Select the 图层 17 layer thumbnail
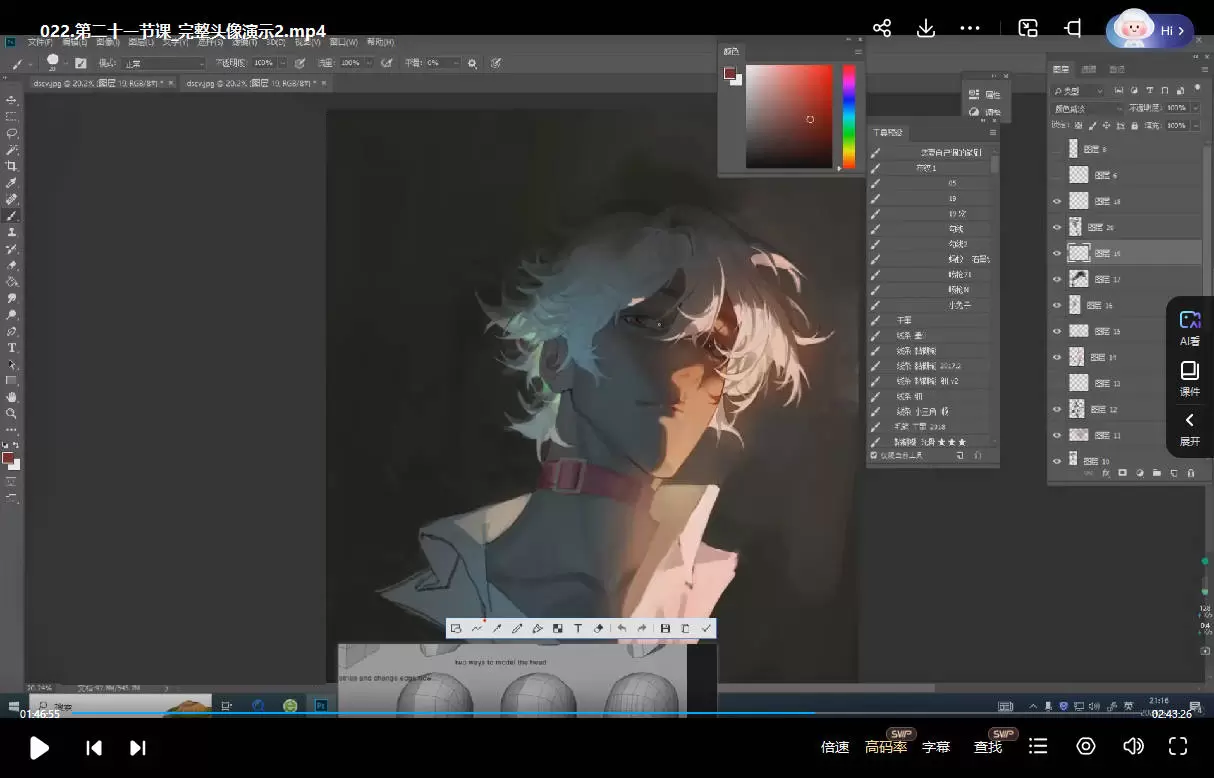1214x778 pixels. 1078,279
